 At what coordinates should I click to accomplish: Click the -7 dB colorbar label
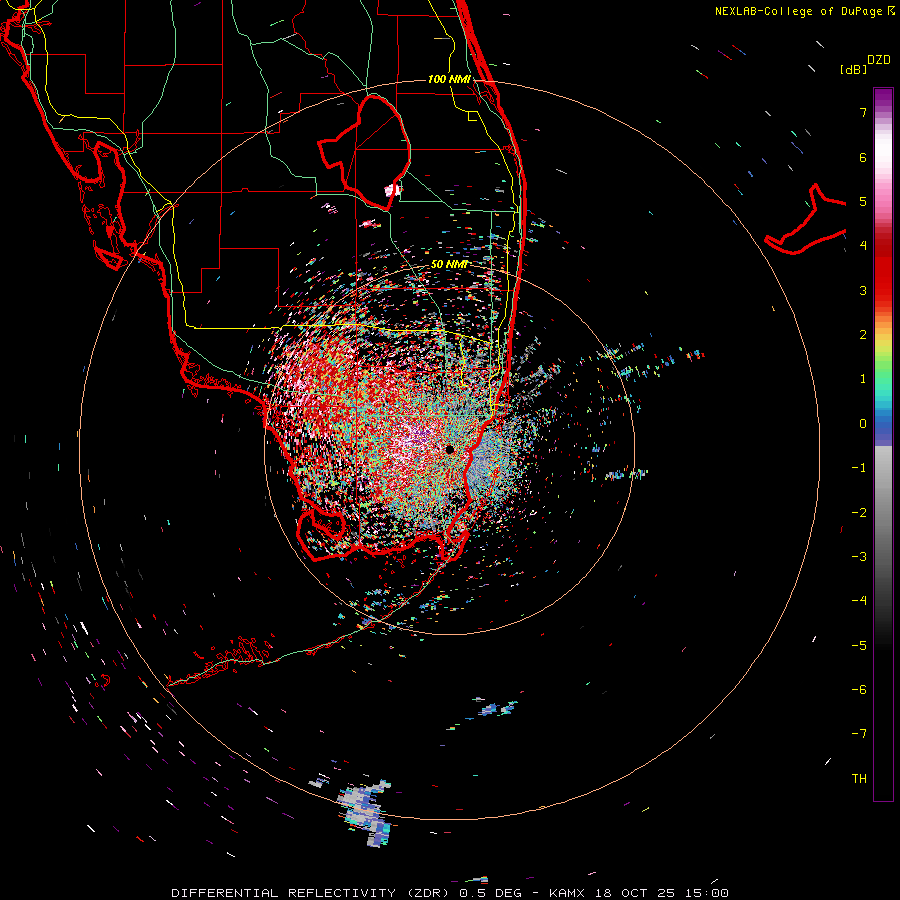[x=859, y=734]
